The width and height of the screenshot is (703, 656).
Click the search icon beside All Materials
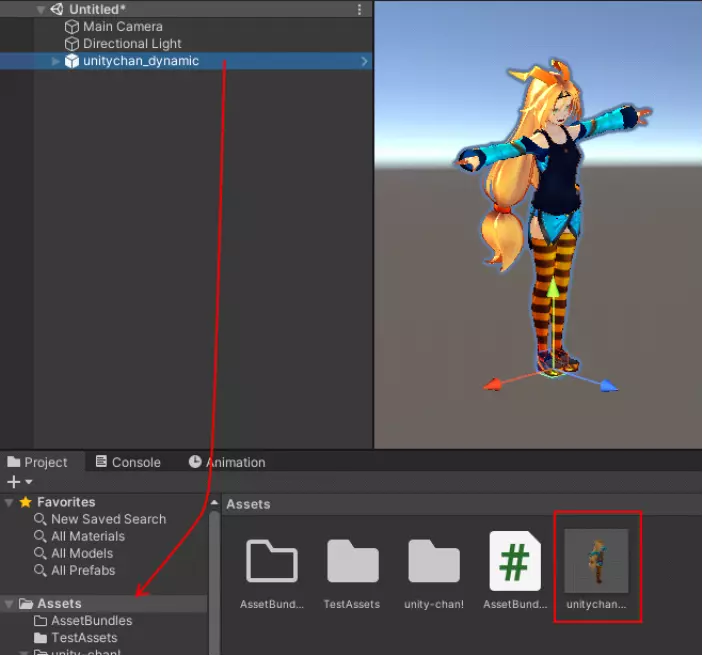[40, 536]
